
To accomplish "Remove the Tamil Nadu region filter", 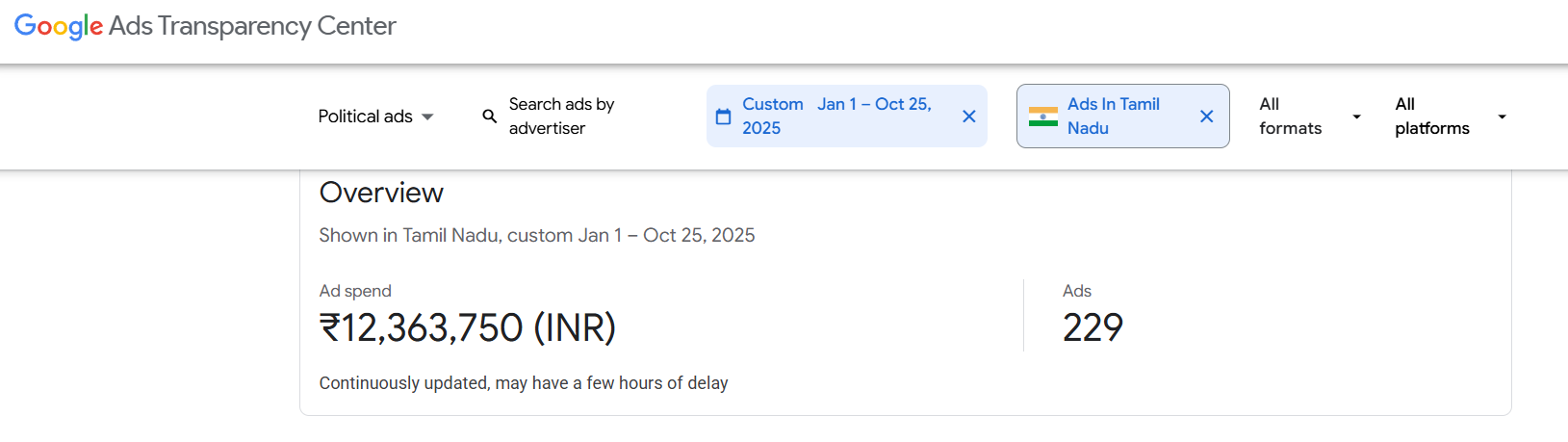I will coord(1206,117).
